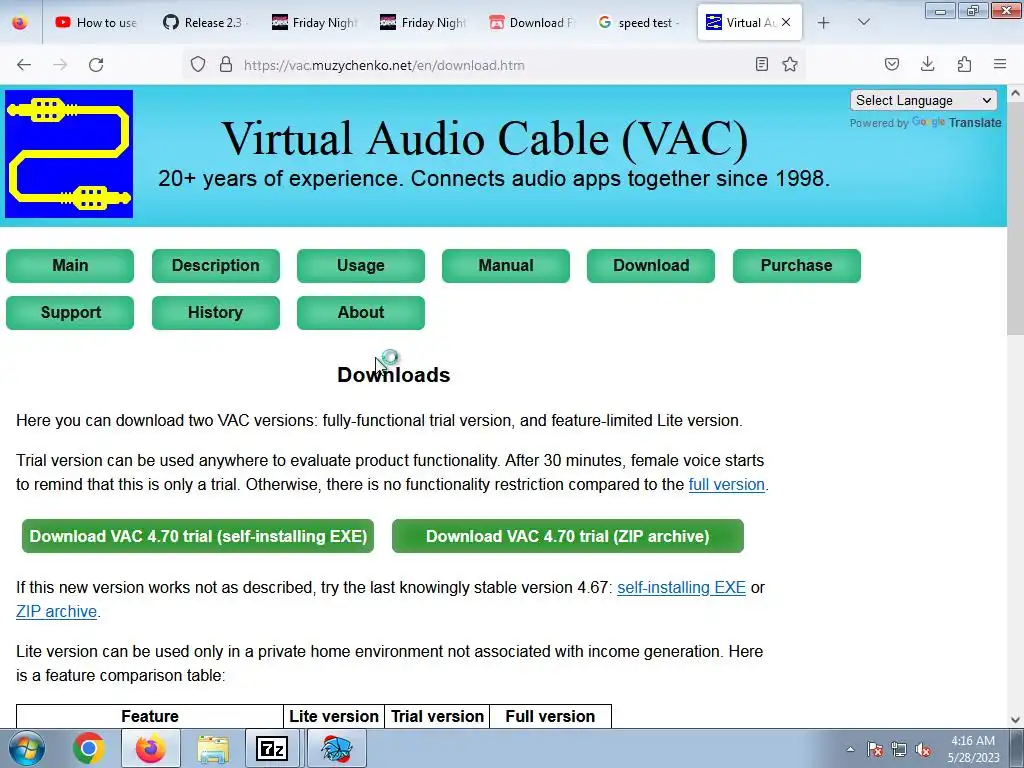
Task: Click the Action Center flag tray icon
Action: (875, 749)
